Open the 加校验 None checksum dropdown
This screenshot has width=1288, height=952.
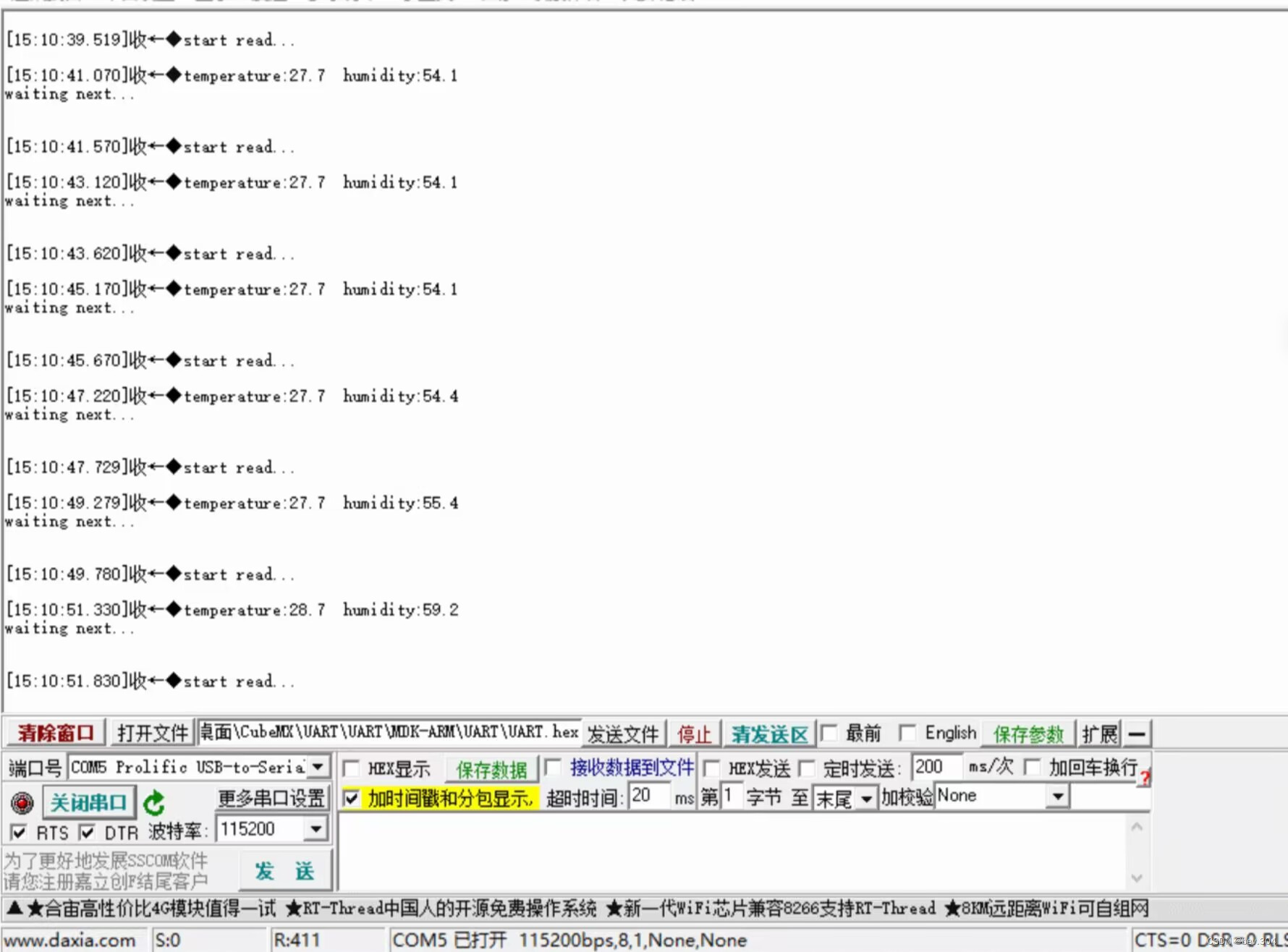pos(1058,797)
